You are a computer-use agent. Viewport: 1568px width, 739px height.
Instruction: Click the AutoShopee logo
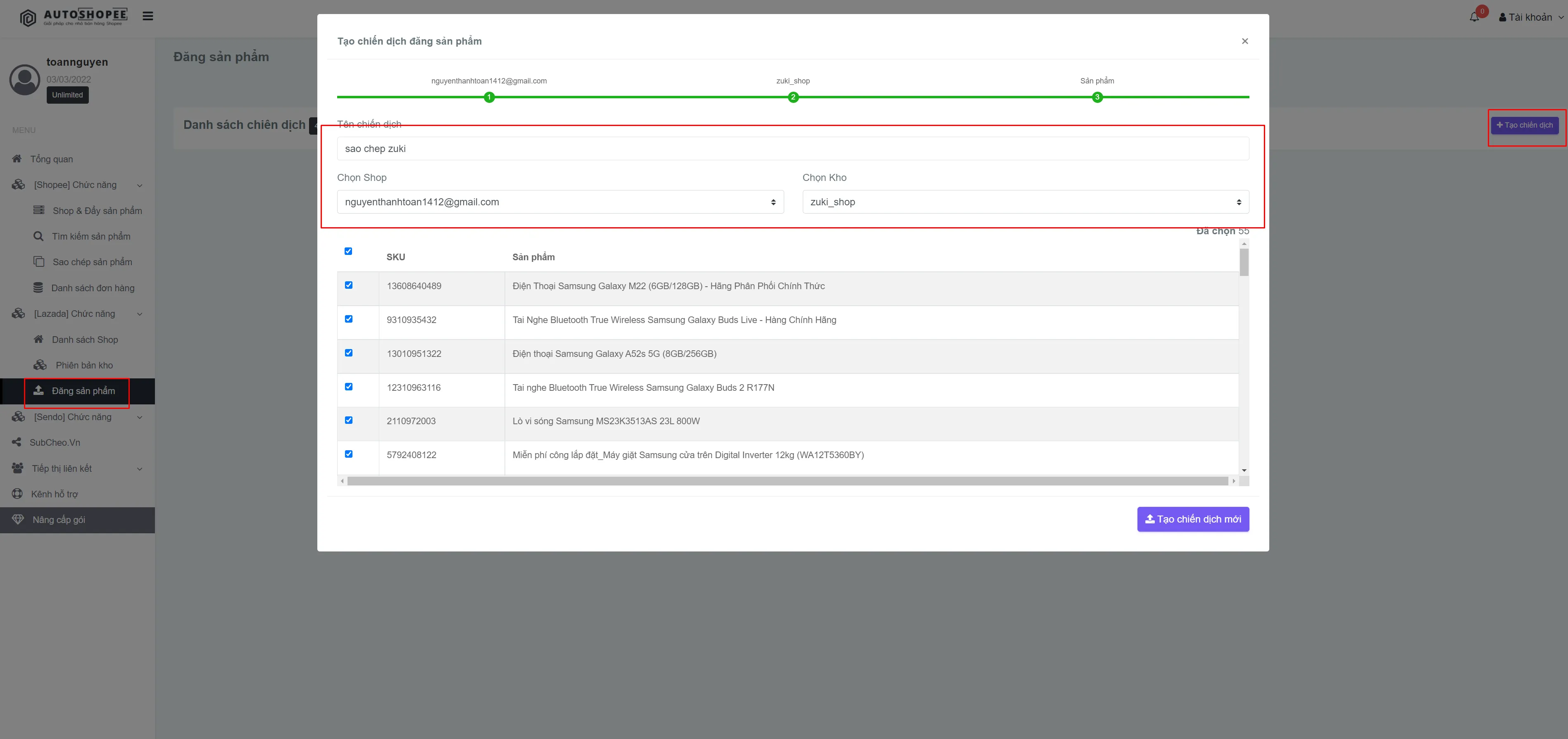[74, 17]
